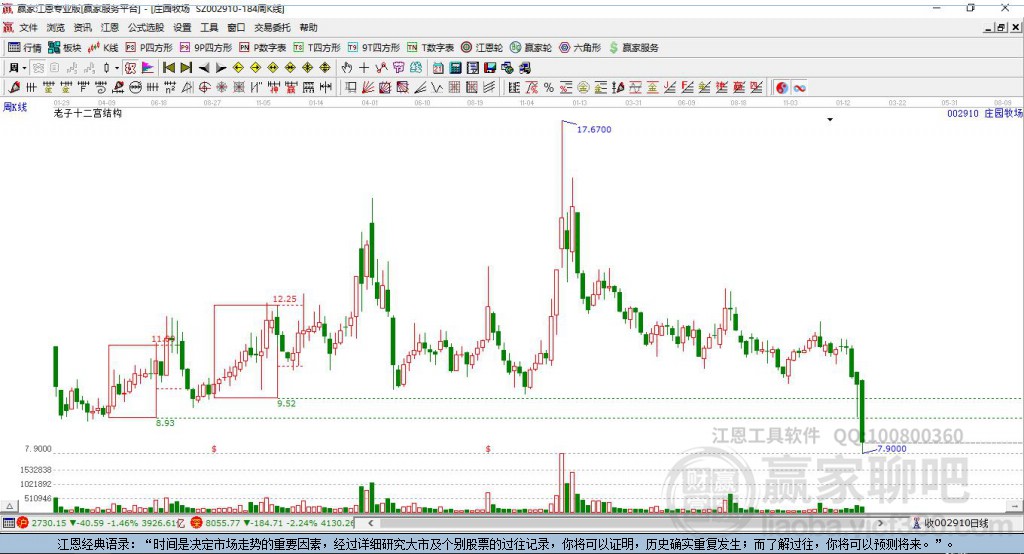Screen dimensions: 1024x554
Task: Open the T四方形 tool
Action: coord(317,48)
